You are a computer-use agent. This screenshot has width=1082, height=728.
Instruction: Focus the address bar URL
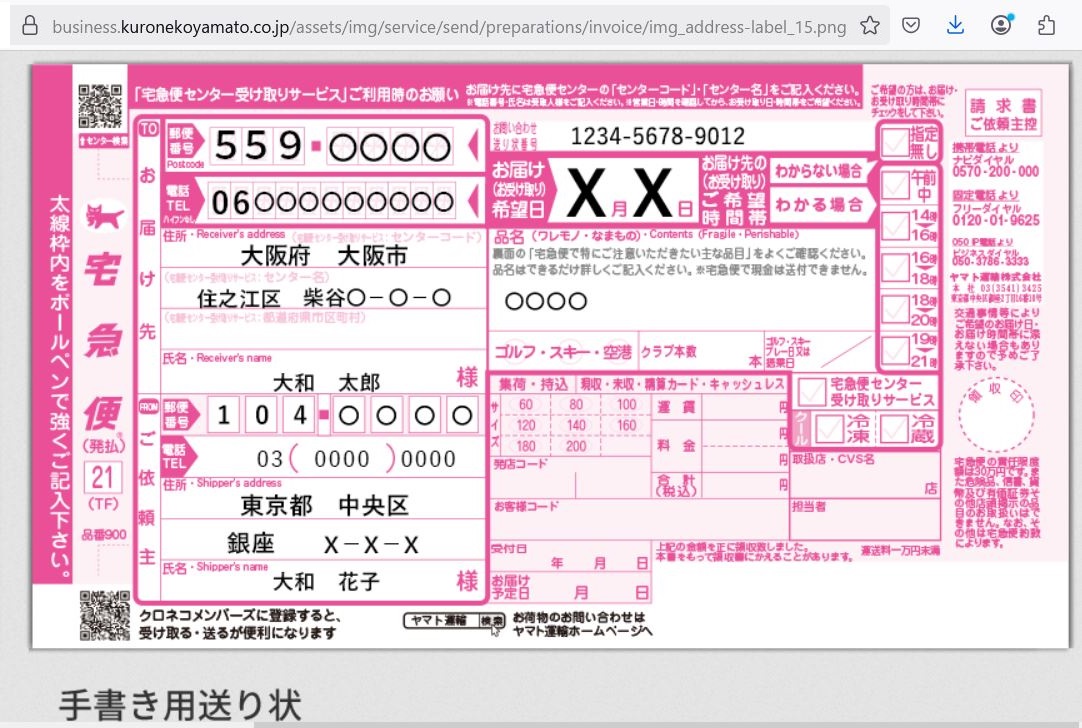pyautogui.click(x=449, y=27)
